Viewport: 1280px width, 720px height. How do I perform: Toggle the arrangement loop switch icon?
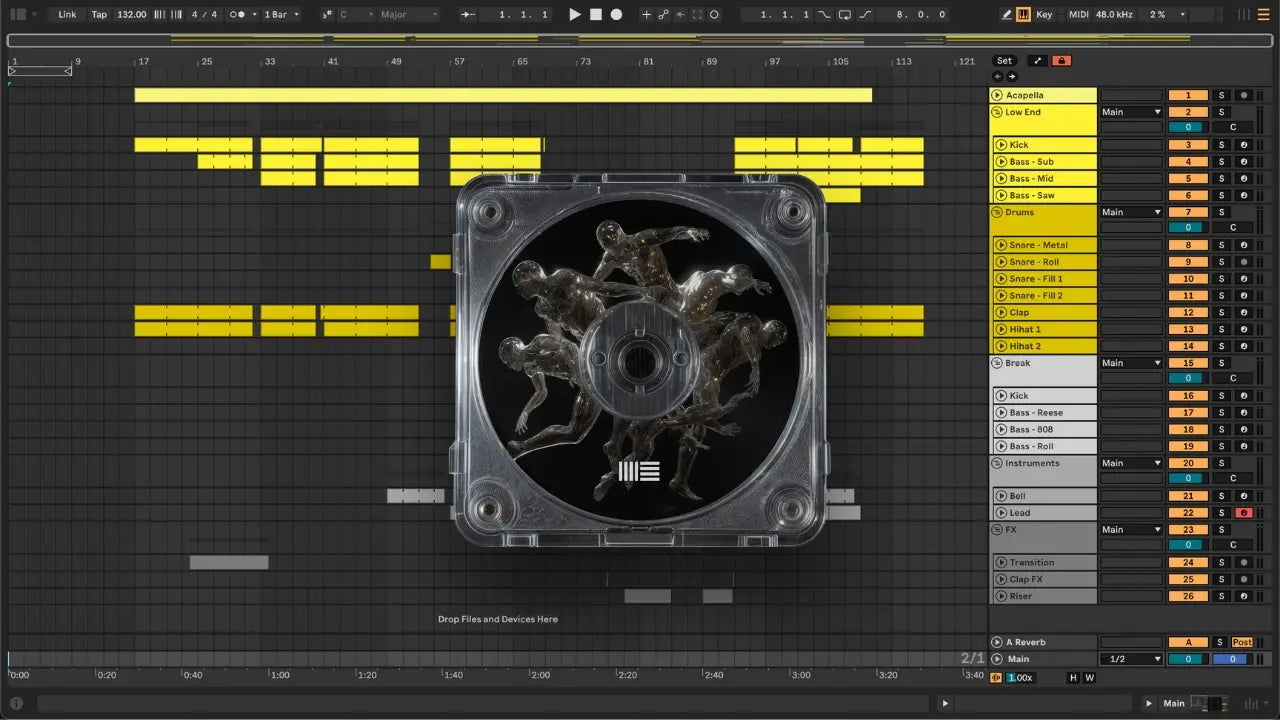pyautogui.click(x=845, y=15)
